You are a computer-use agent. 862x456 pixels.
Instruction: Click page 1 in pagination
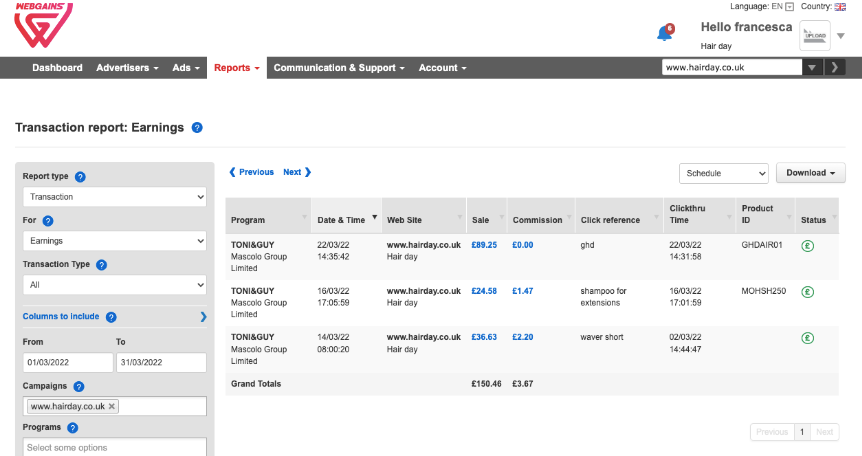[x=802, y=432]
